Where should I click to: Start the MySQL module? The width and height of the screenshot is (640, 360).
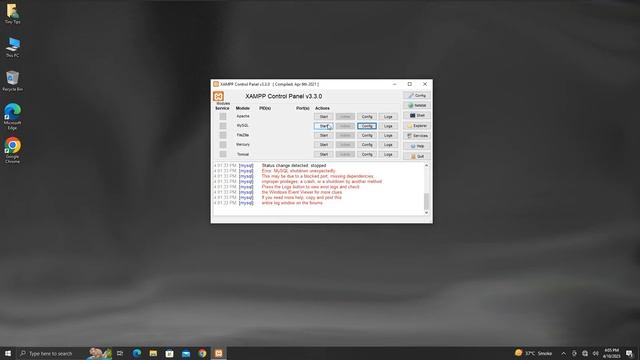[324, 126]
